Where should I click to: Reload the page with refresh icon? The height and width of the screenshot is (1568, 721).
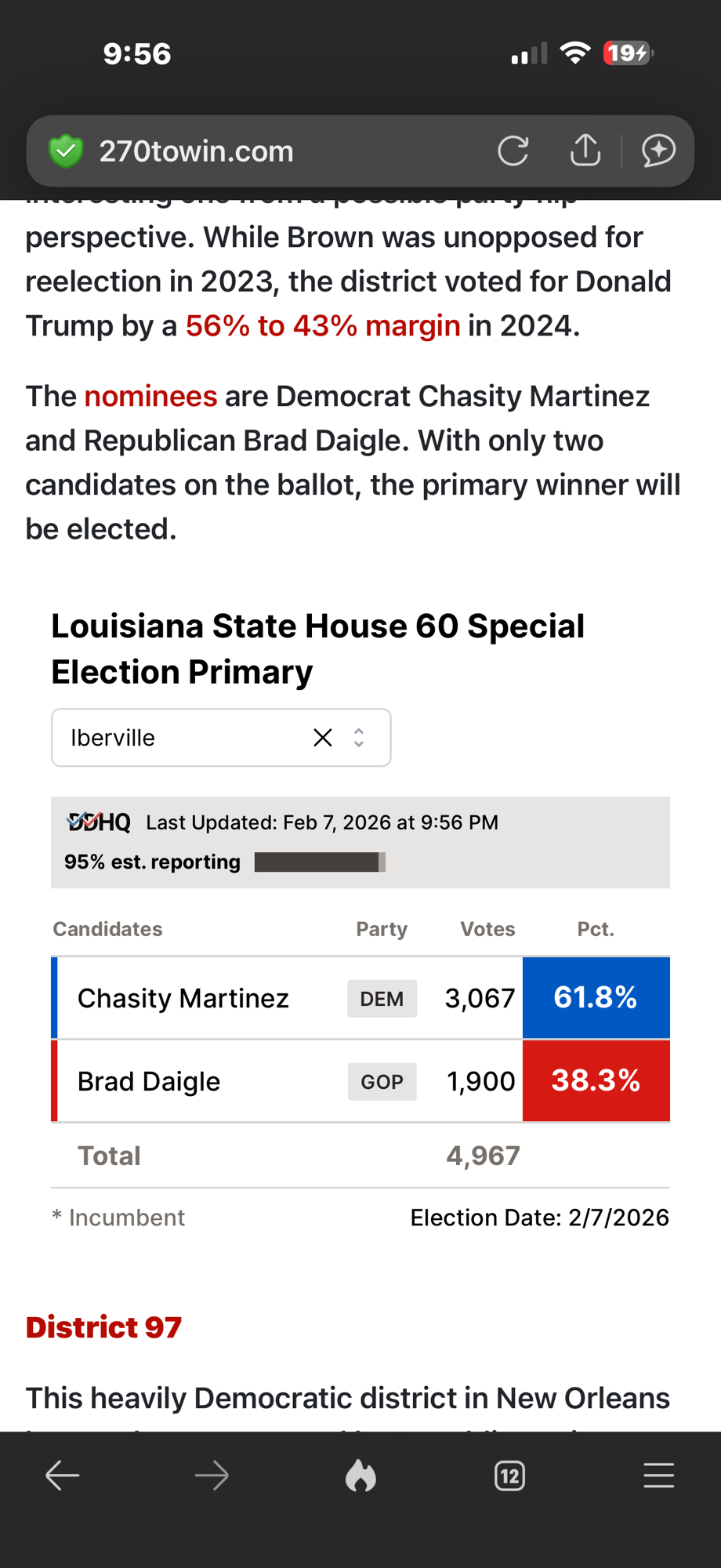click(x=513, y=151)
